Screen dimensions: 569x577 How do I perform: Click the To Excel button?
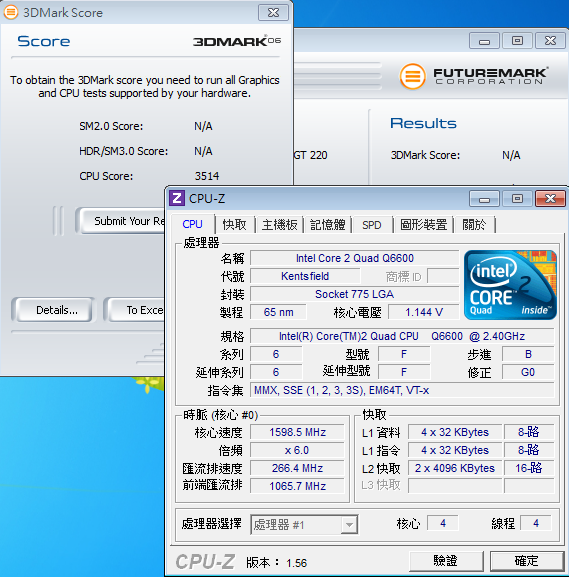135,310
